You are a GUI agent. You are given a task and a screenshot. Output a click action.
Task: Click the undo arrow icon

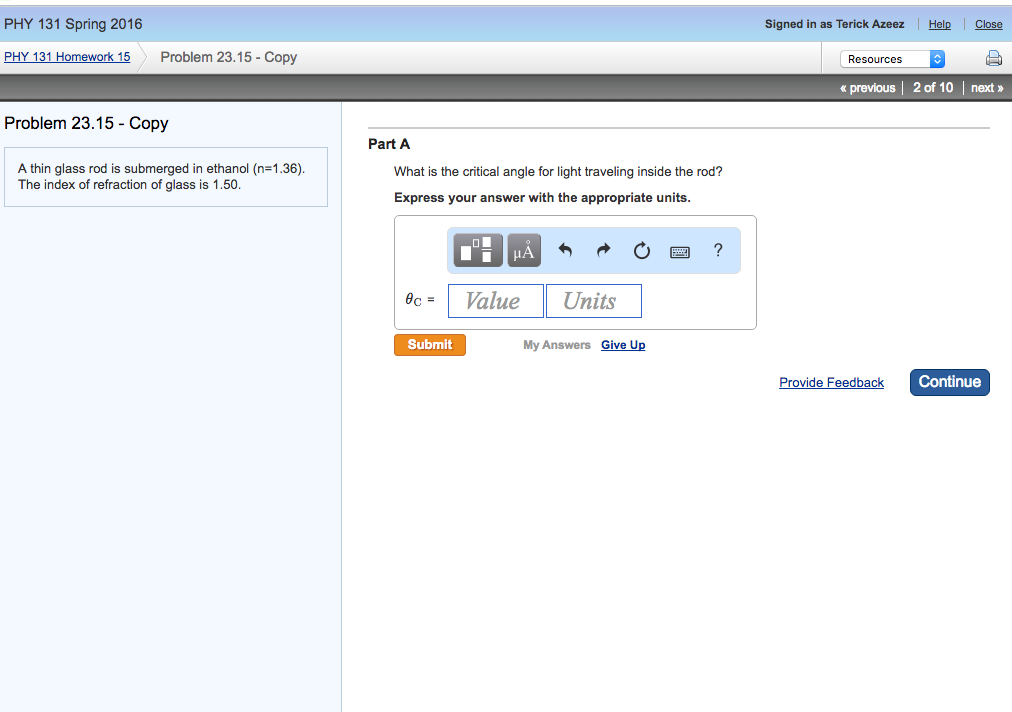tap(565, 251)
